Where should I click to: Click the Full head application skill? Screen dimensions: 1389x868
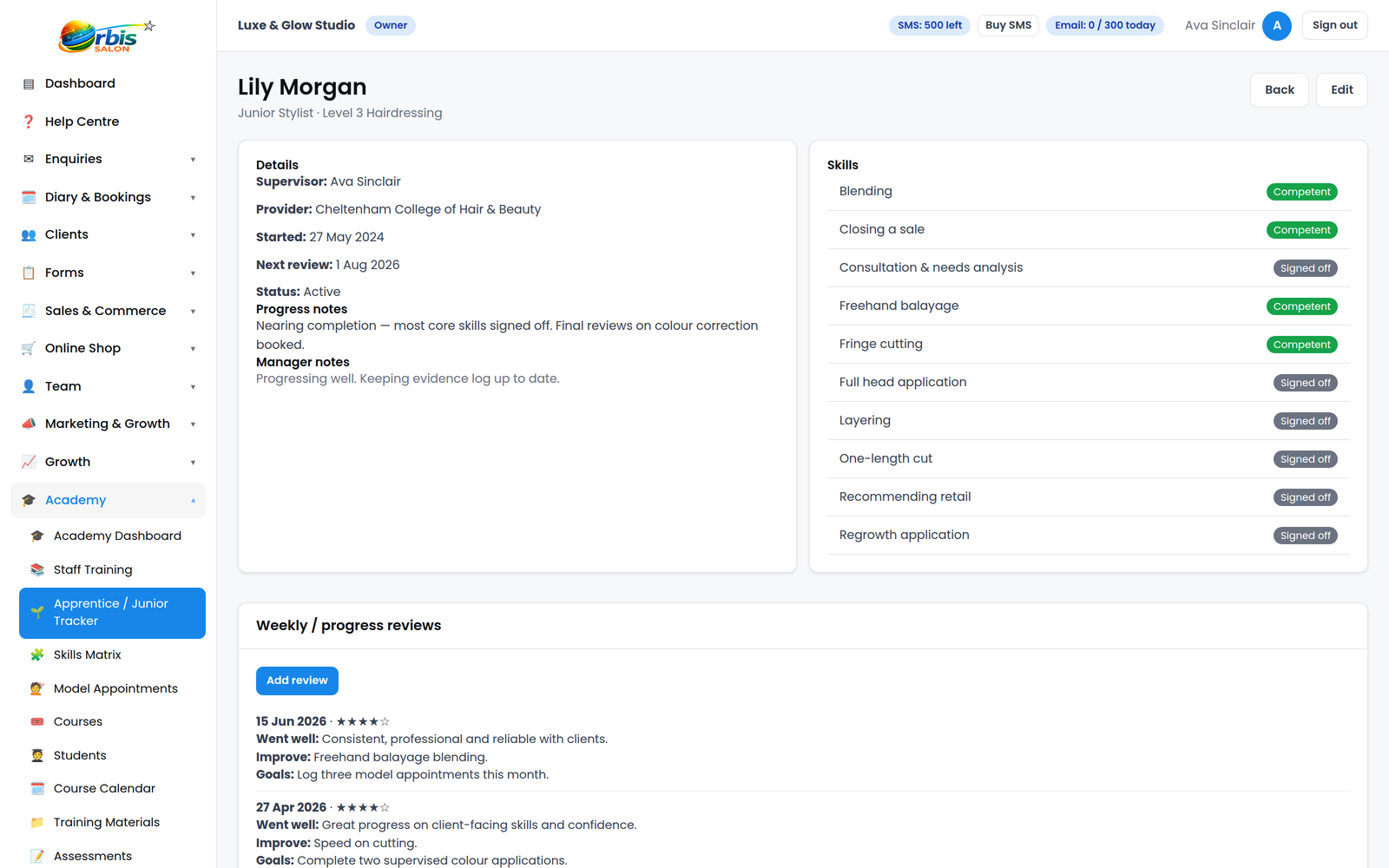(x=1089, y=383)
